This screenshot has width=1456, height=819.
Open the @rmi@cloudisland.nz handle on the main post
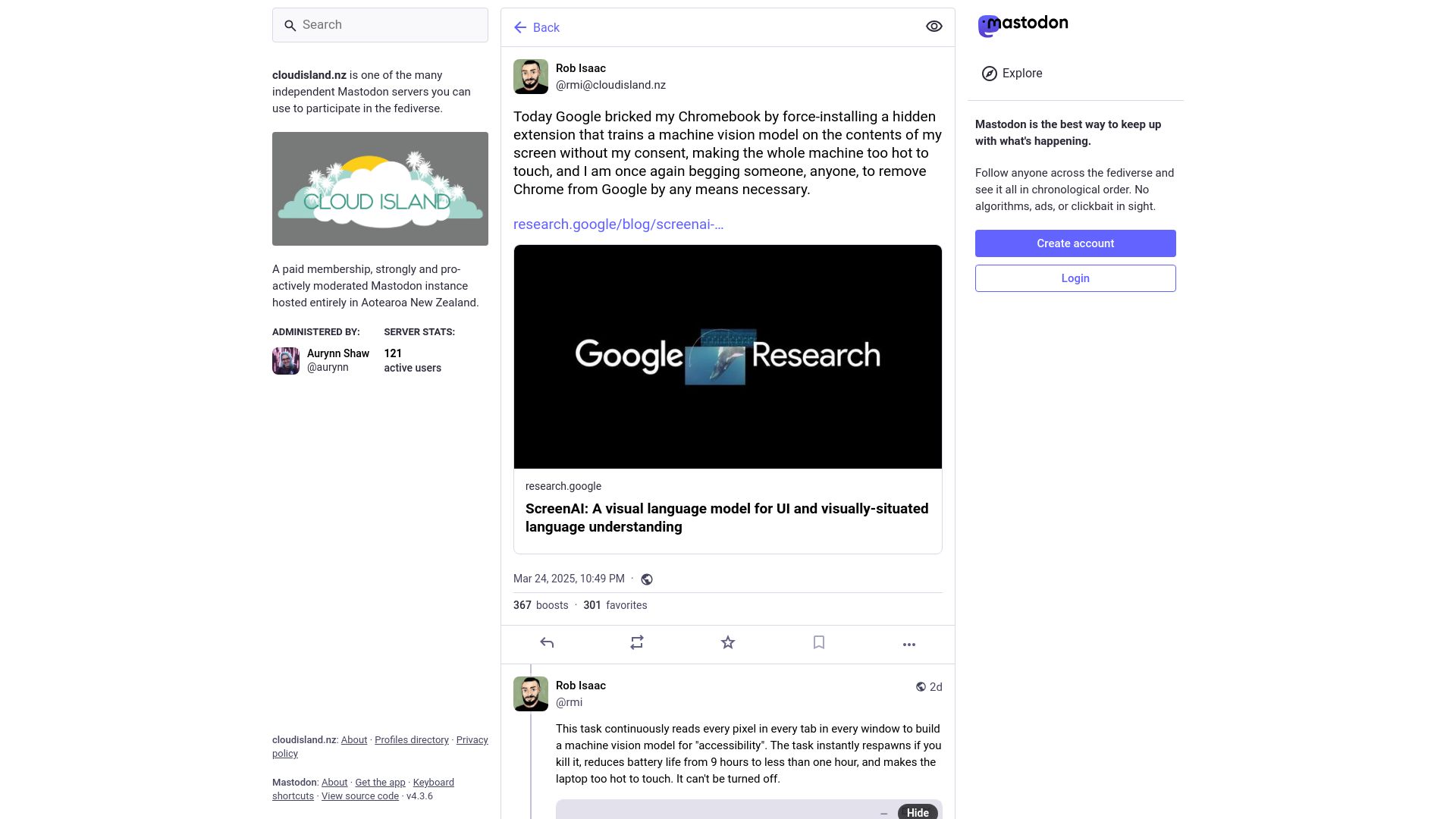pyautogui.click(x=610, y=85)
